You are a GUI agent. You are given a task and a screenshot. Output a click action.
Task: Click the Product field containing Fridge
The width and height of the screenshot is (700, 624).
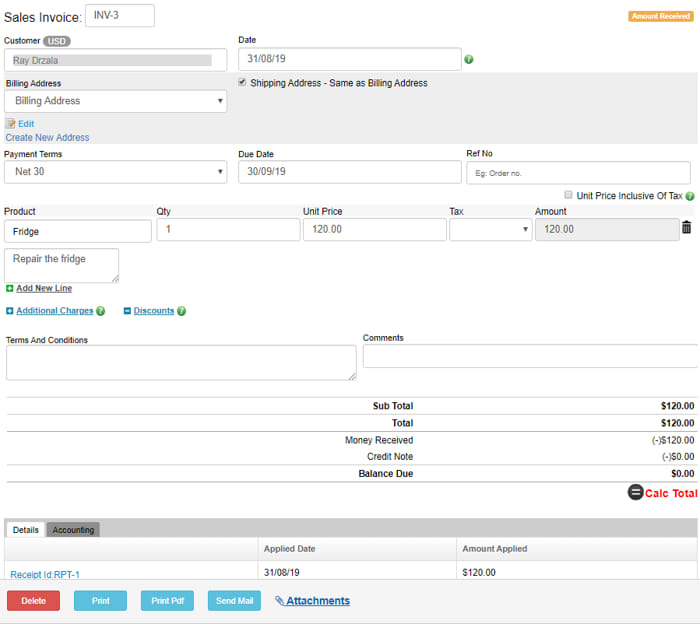pyautogui.click(x=78, y=231)
